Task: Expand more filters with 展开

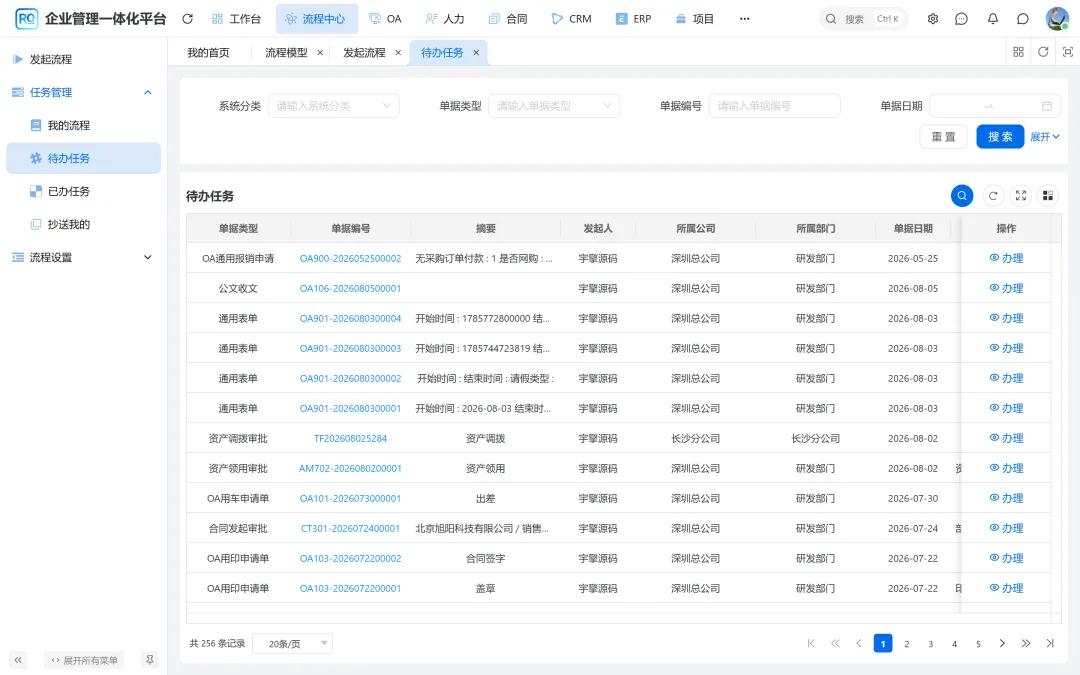Action: click(1045, 137)
